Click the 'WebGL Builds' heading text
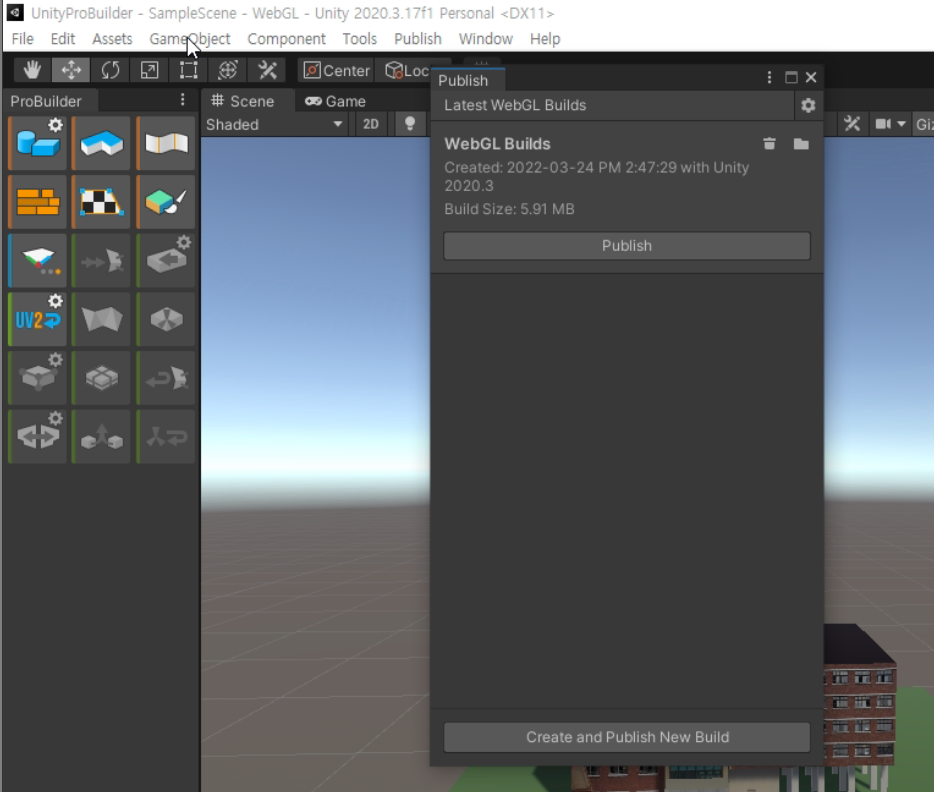Screen dimensions: 934x792 point(497,144)
